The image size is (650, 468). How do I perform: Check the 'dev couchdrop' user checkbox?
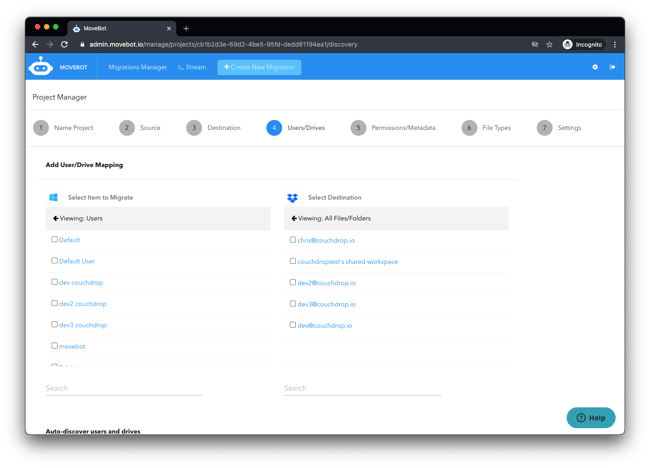point(55,282)
